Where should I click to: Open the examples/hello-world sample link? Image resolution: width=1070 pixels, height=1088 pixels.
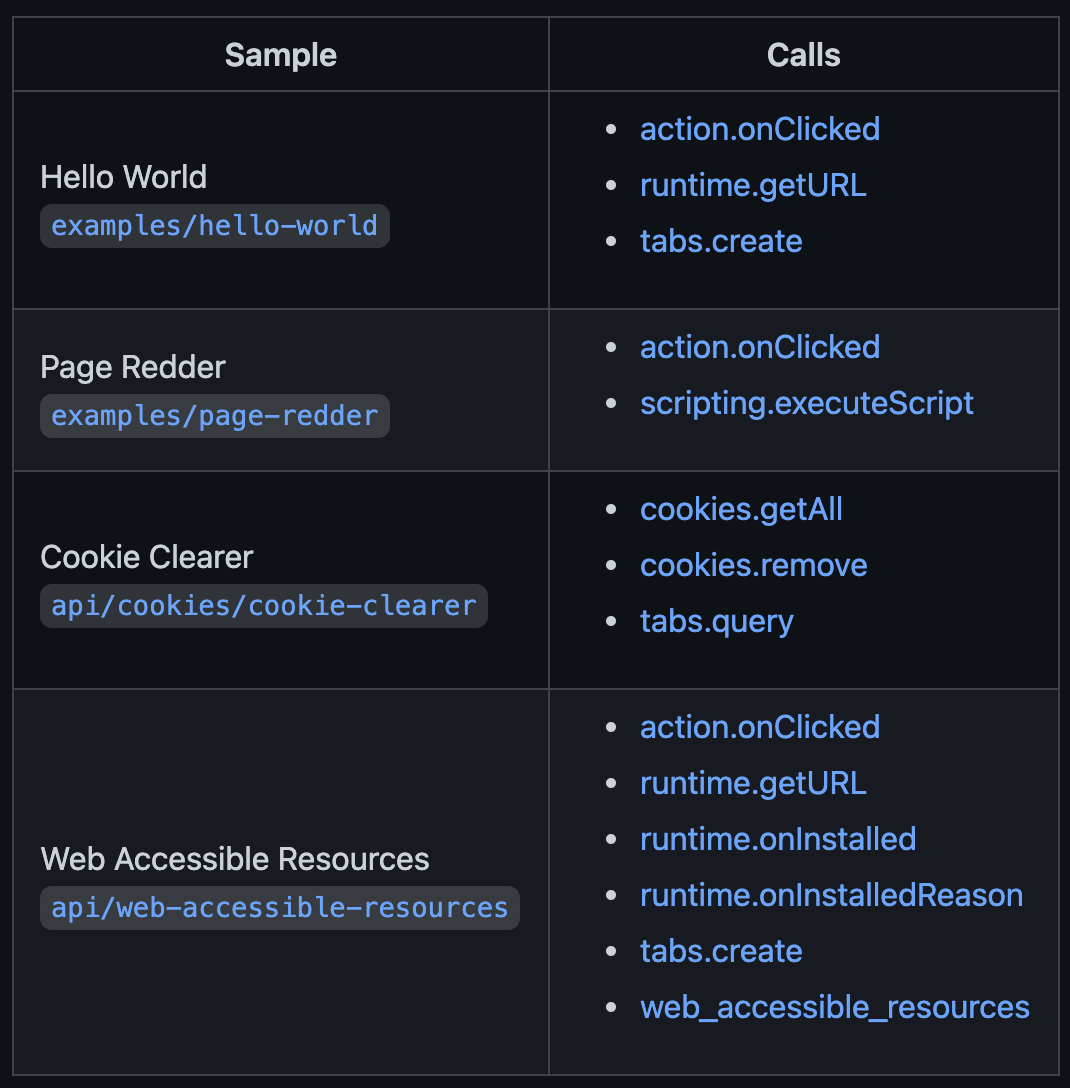coord(214,226)
